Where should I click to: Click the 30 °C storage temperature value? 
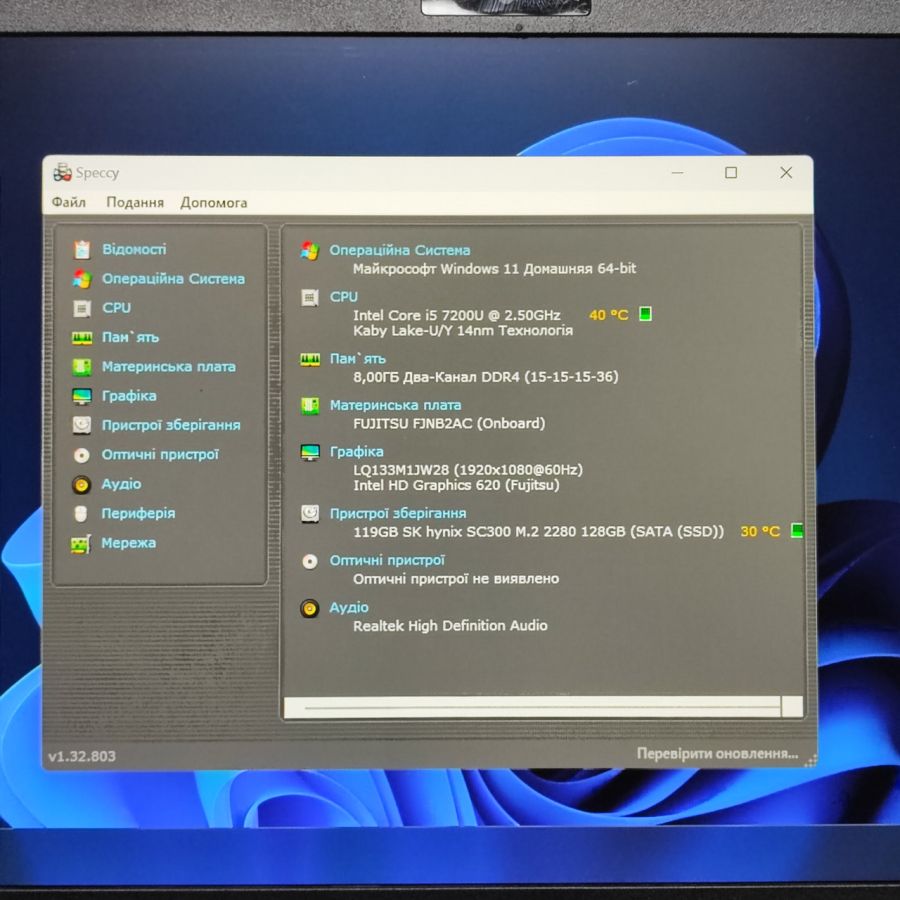760,532
